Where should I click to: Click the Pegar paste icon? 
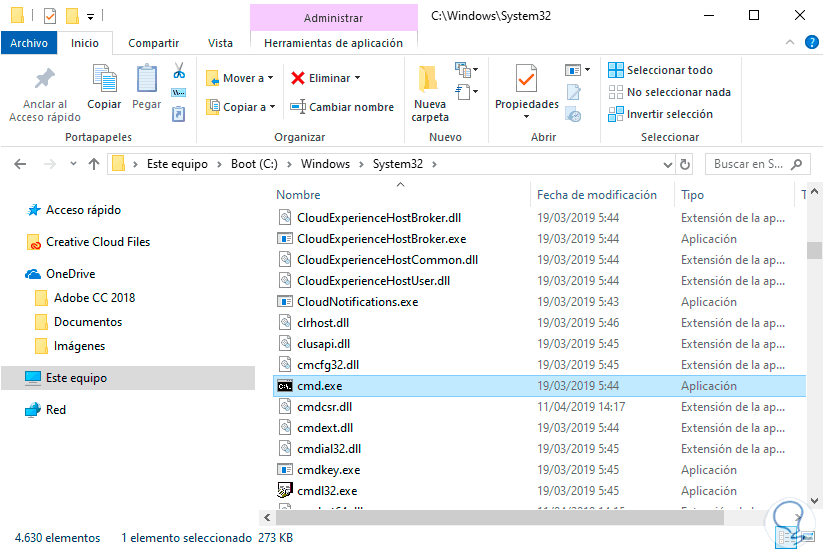click(x=147, y=79)
